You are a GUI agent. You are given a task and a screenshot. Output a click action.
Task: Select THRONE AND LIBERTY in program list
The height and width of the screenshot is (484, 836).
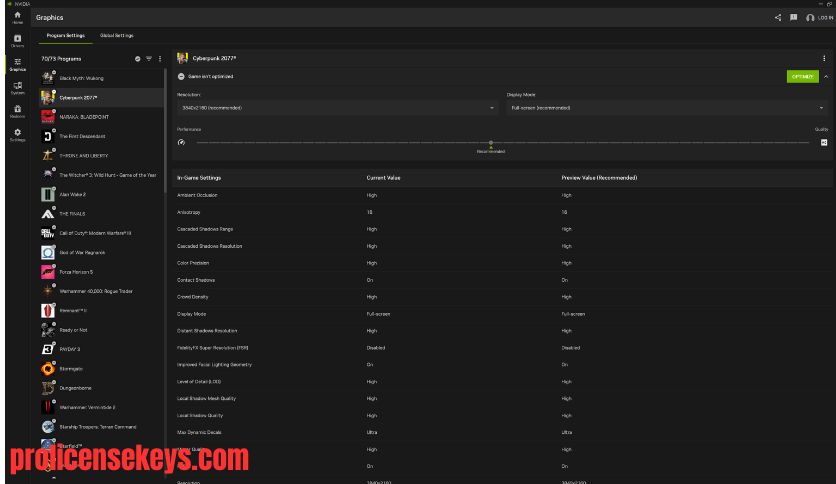coord(102,156)
